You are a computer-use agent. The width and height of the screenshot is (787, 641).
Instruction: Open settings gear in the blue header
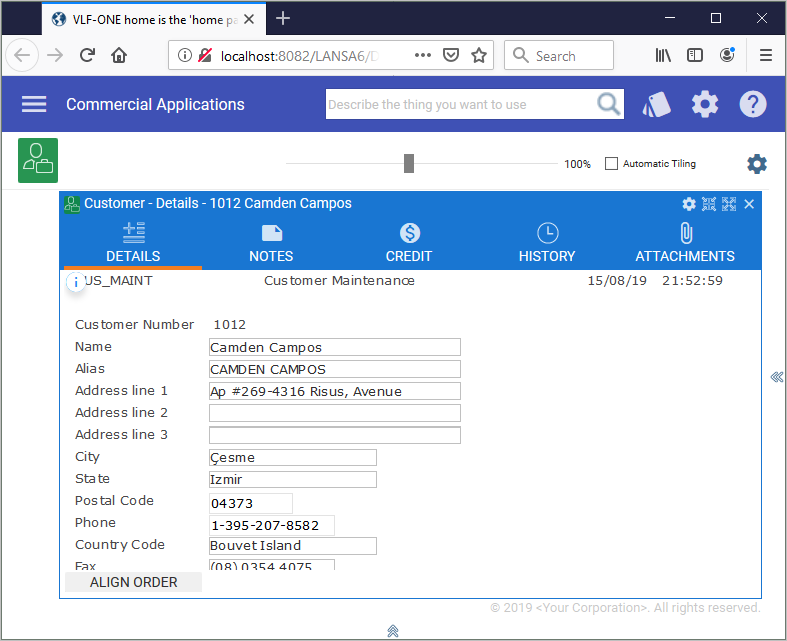705,104
